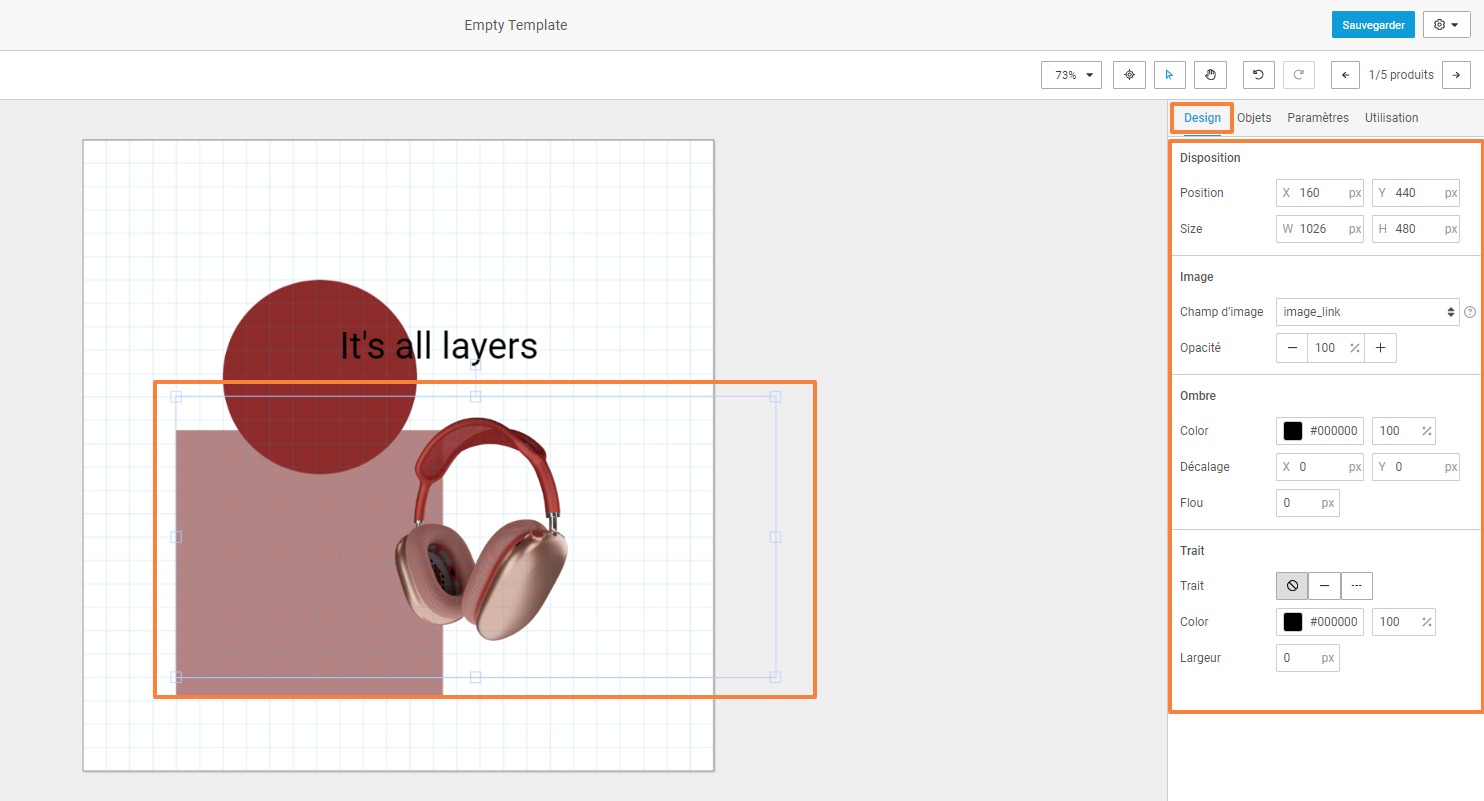Choose the dashed line Trait style
Viewport: 1484px width, 801px height.
tap(1357, 586)
